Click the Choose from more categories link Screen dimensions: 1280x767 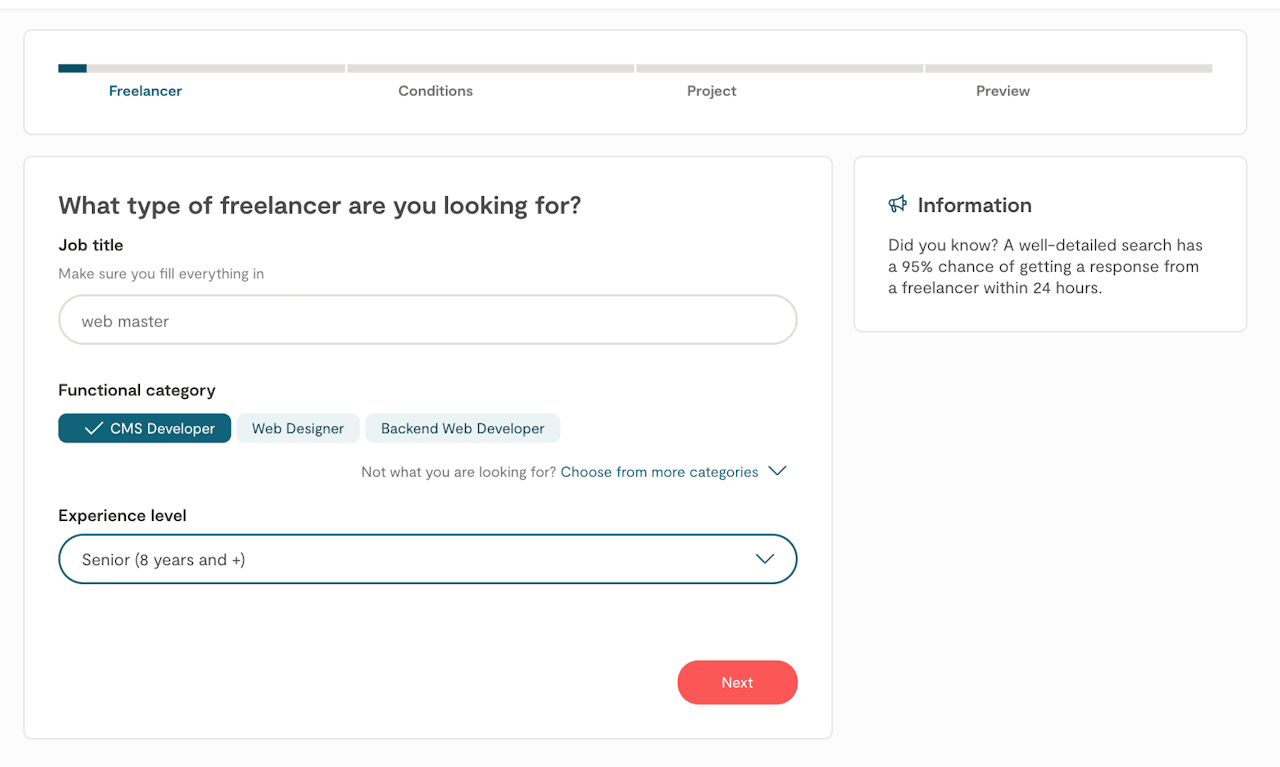pyautogui.click(x=659, y=472)
